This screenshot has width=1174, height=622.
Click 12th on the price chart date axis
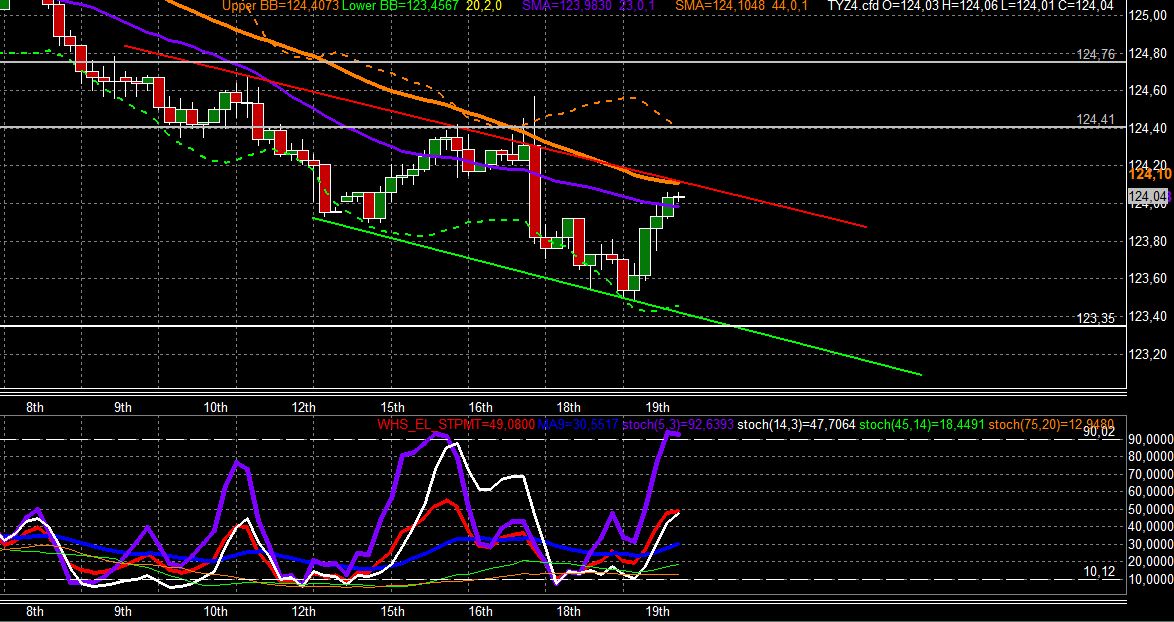(304, 407)
